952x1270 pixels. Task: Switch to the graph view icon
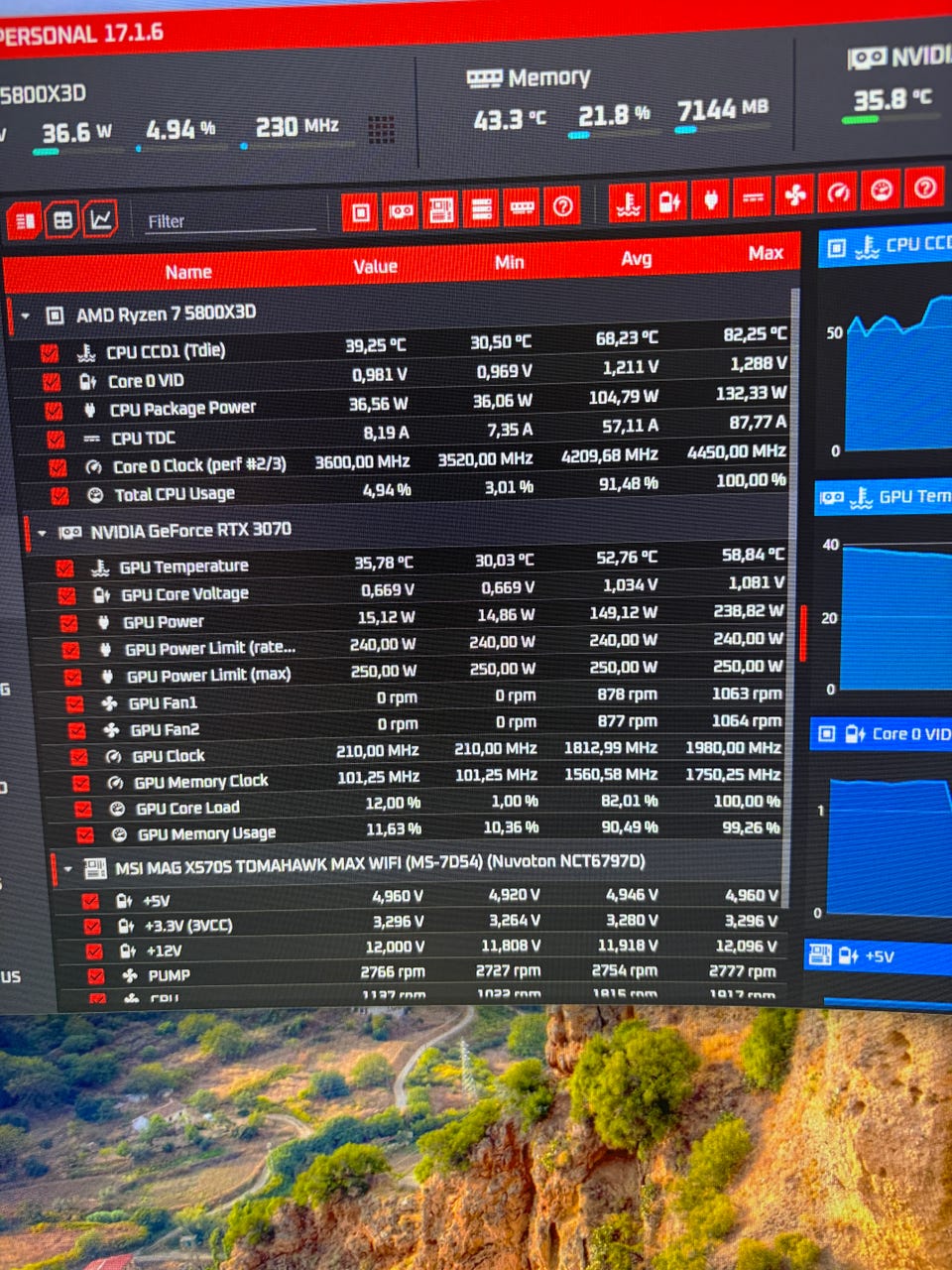[100, 218]
